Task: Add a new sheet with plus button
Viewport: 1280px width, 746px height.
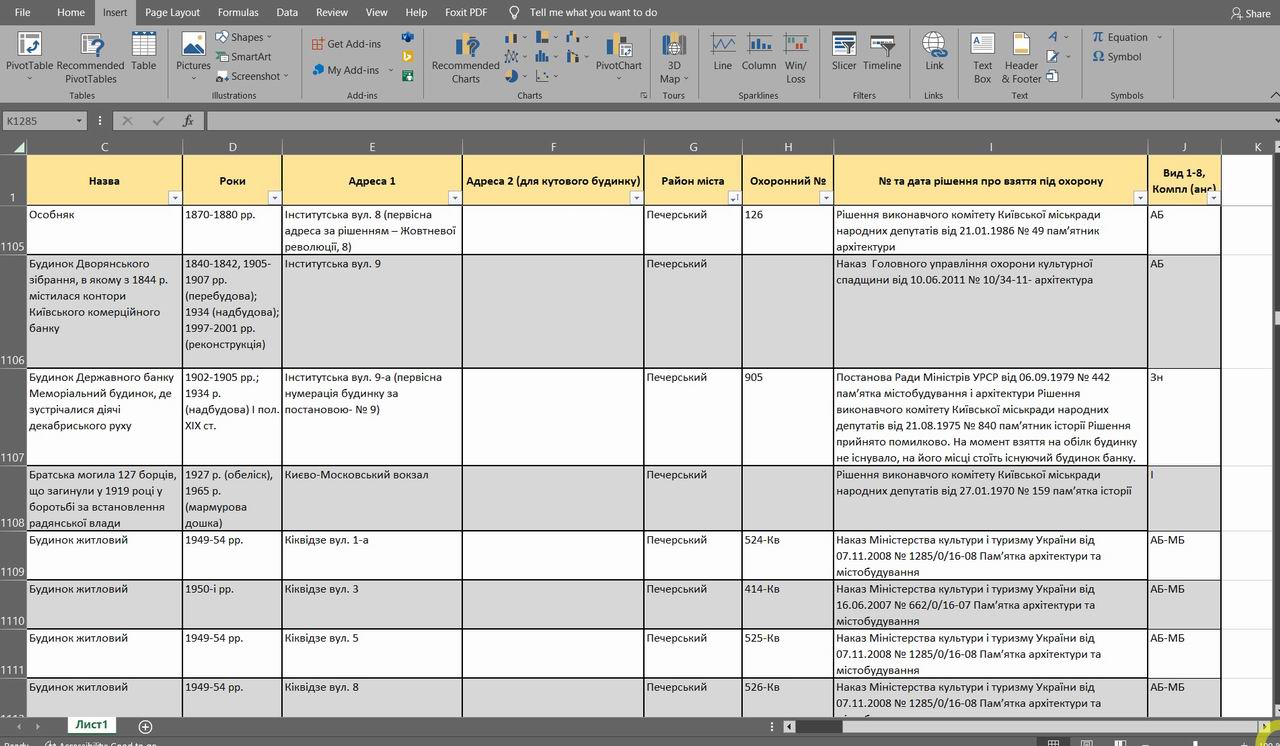Action: click(x=145, y=726)
